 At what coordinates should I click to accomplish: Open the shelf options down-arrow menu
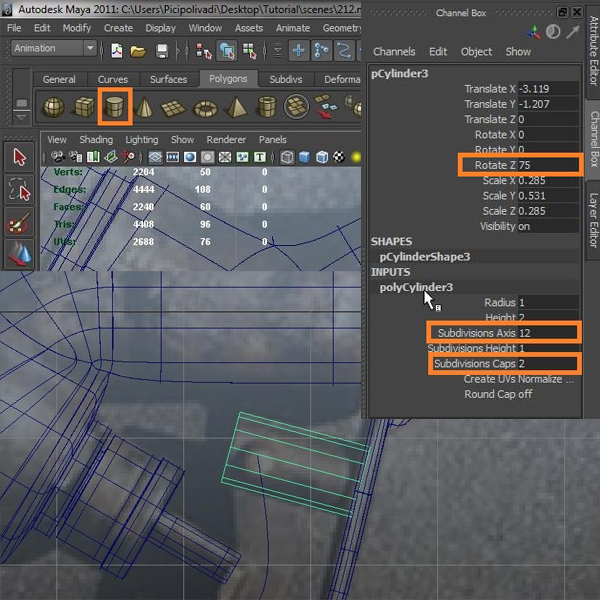21,117
